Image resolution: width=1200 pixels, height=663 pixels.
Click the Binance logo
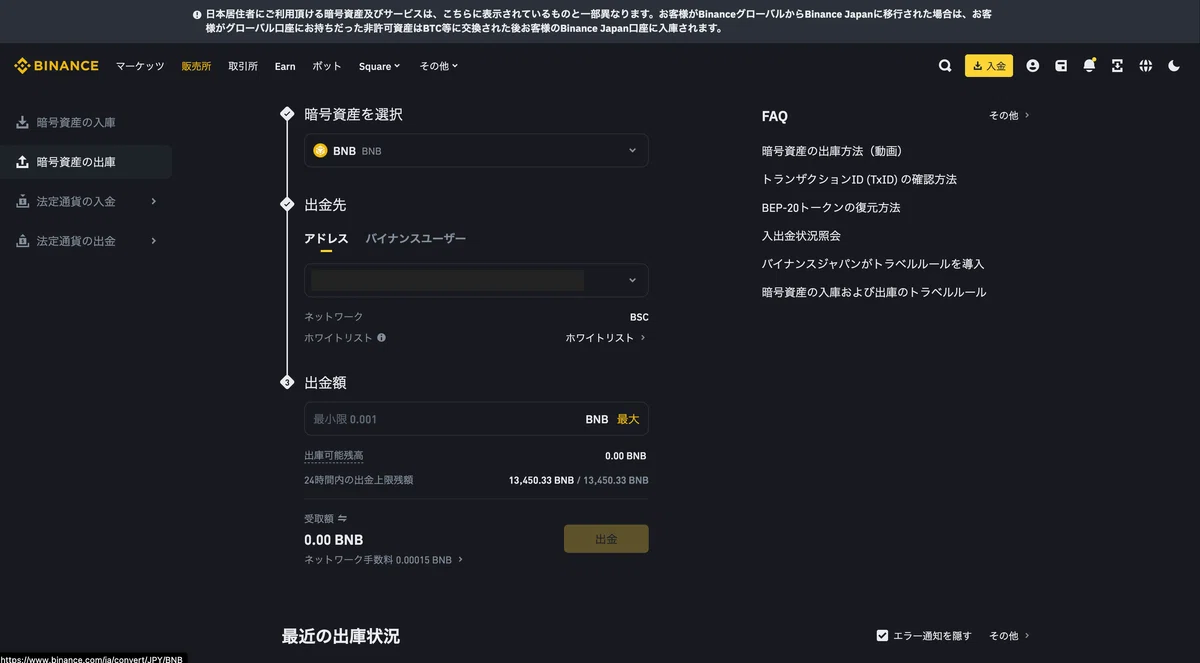(56, 66)
